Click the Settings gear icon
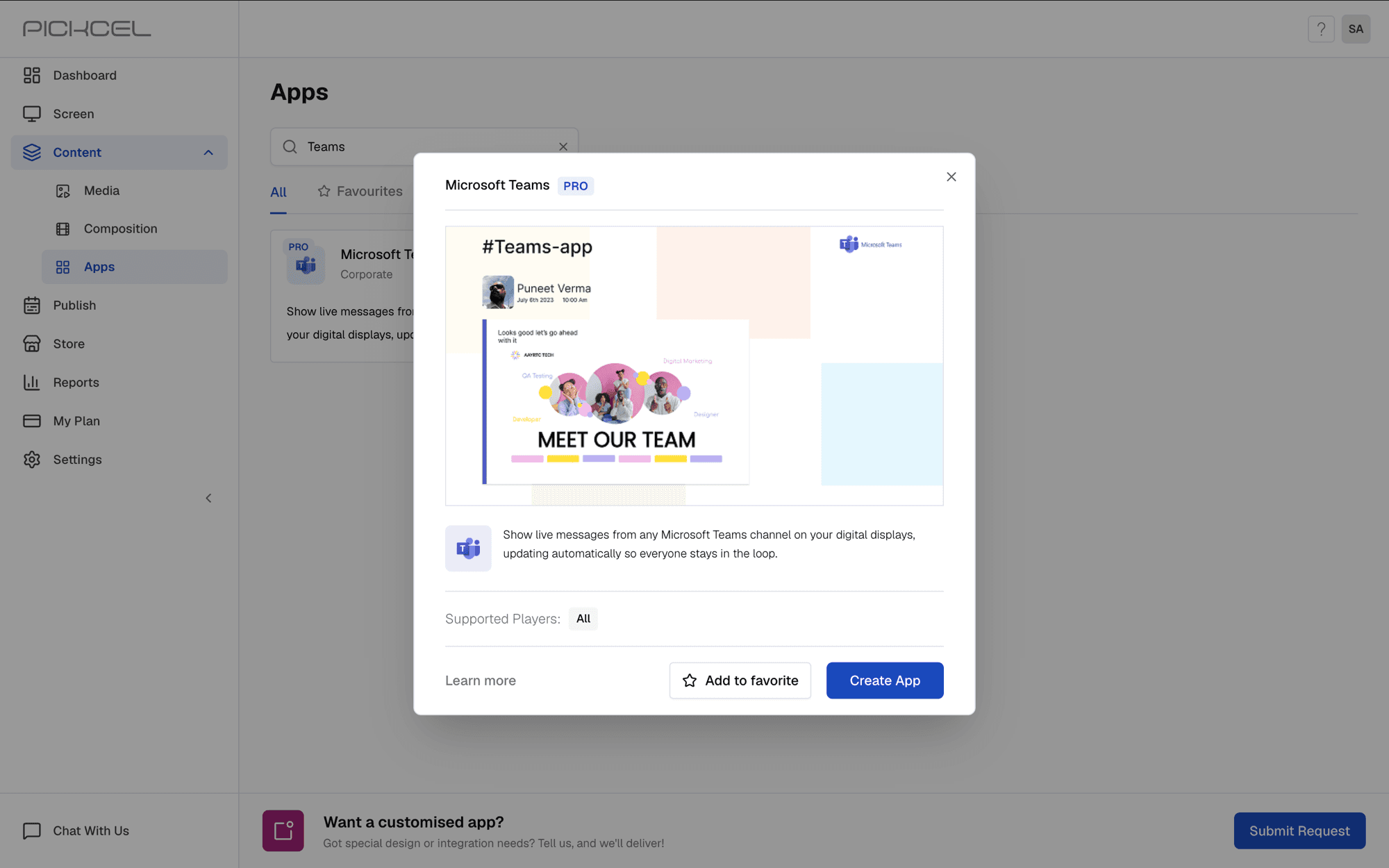The height and width of the screenshot is (868, 1389). (x=32, y=460)
